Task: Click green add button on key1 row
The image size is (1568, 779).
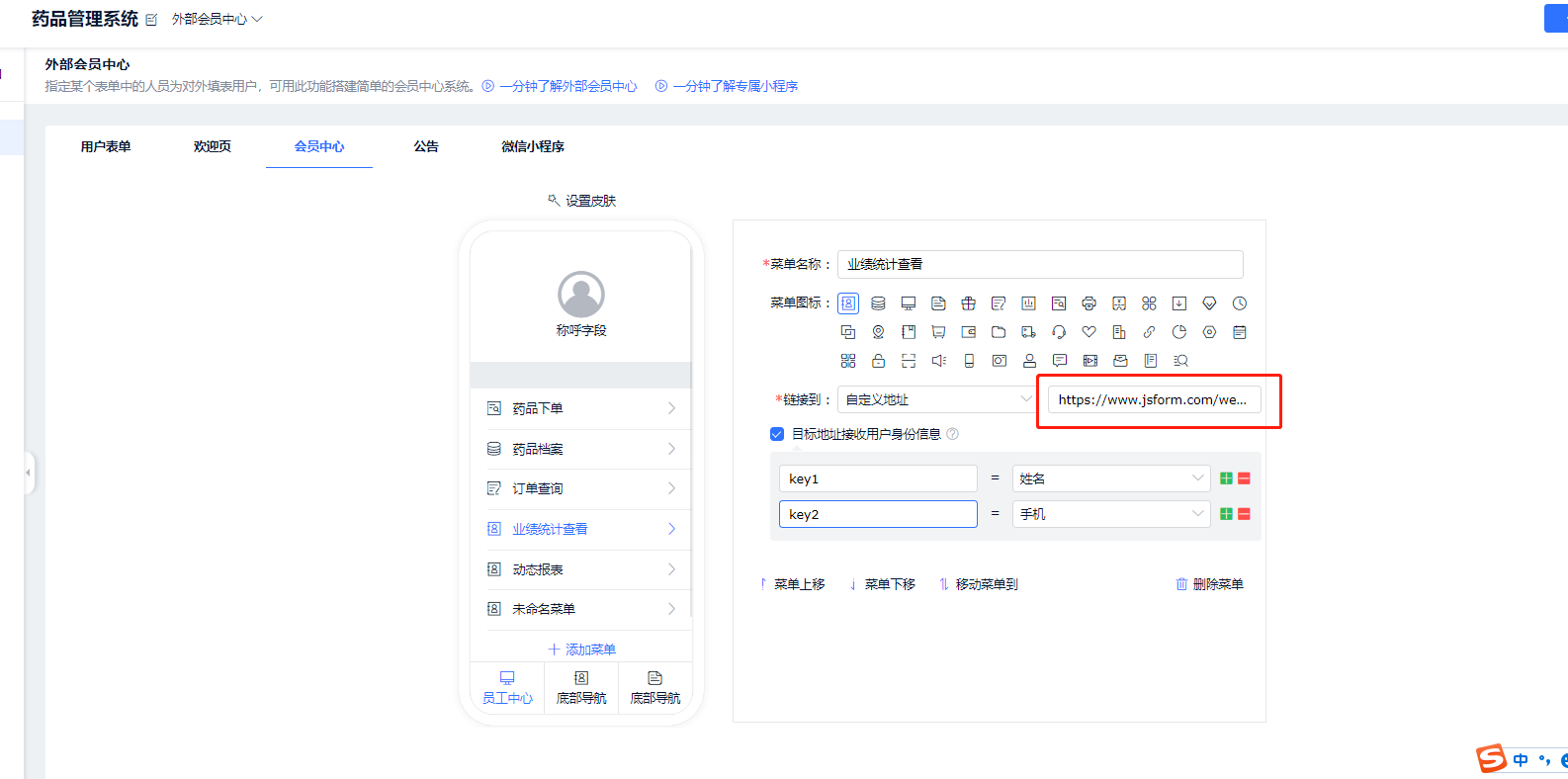Action: click(1226, 478)
